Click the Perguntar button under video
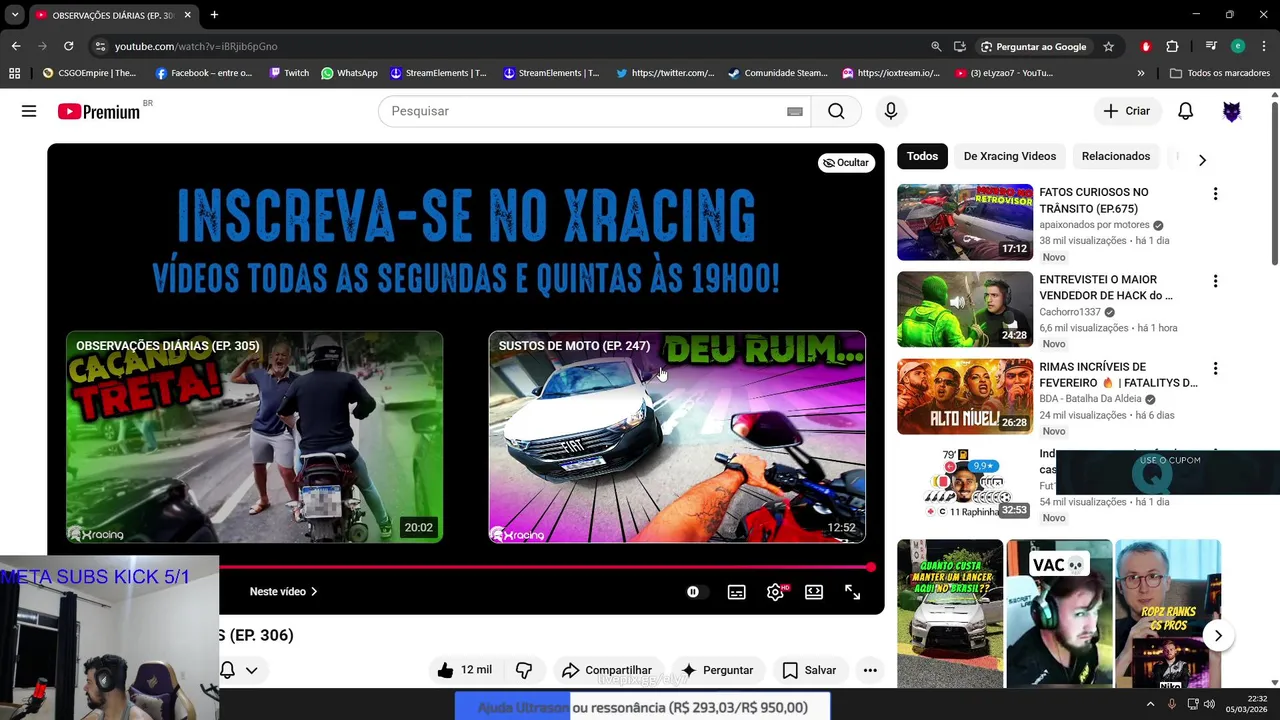 click(x=718, y=670)
